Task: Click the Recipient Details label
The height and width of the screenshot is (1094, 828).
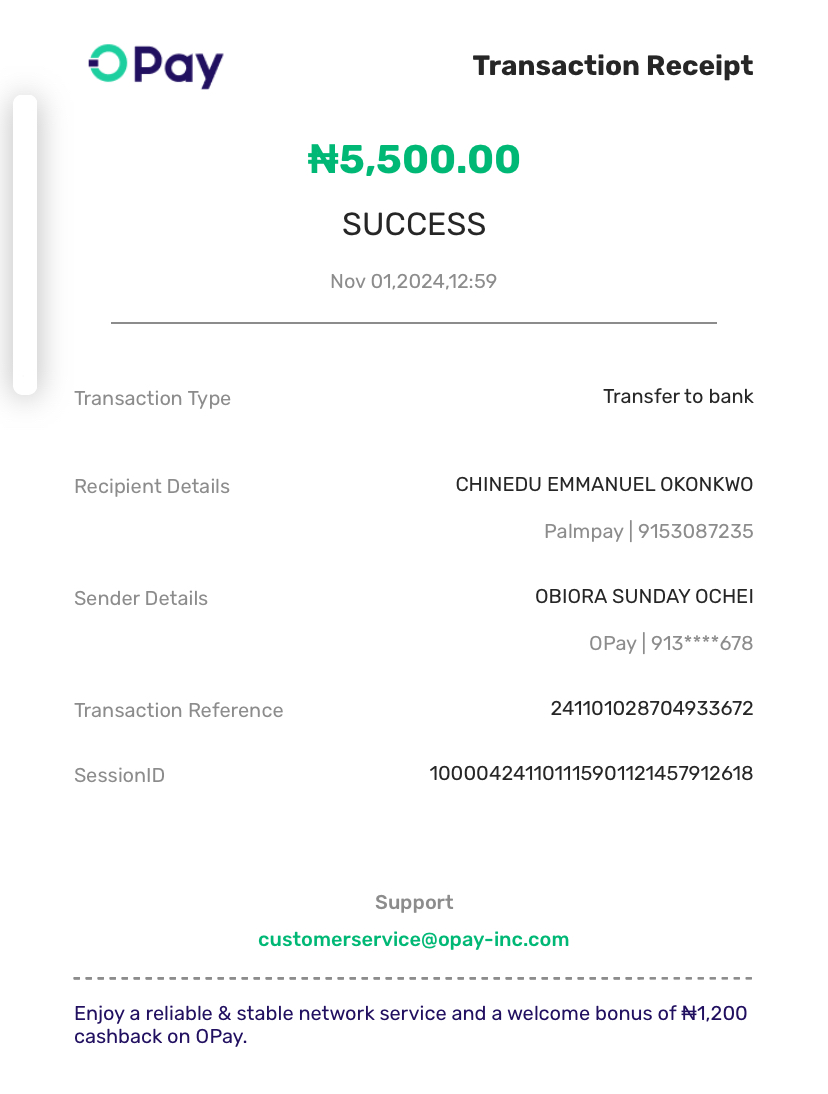Action: [152, 486]
